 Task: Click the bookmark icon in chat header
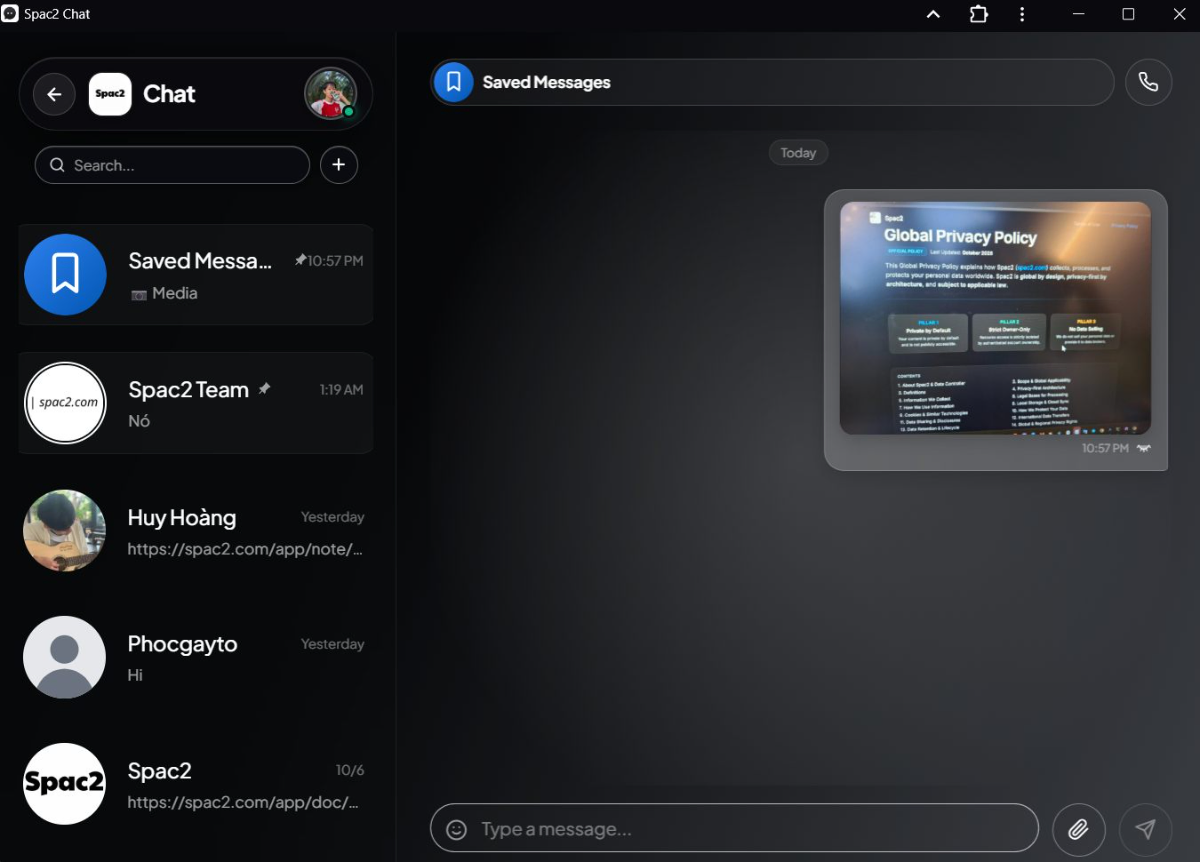pos(454,82)
